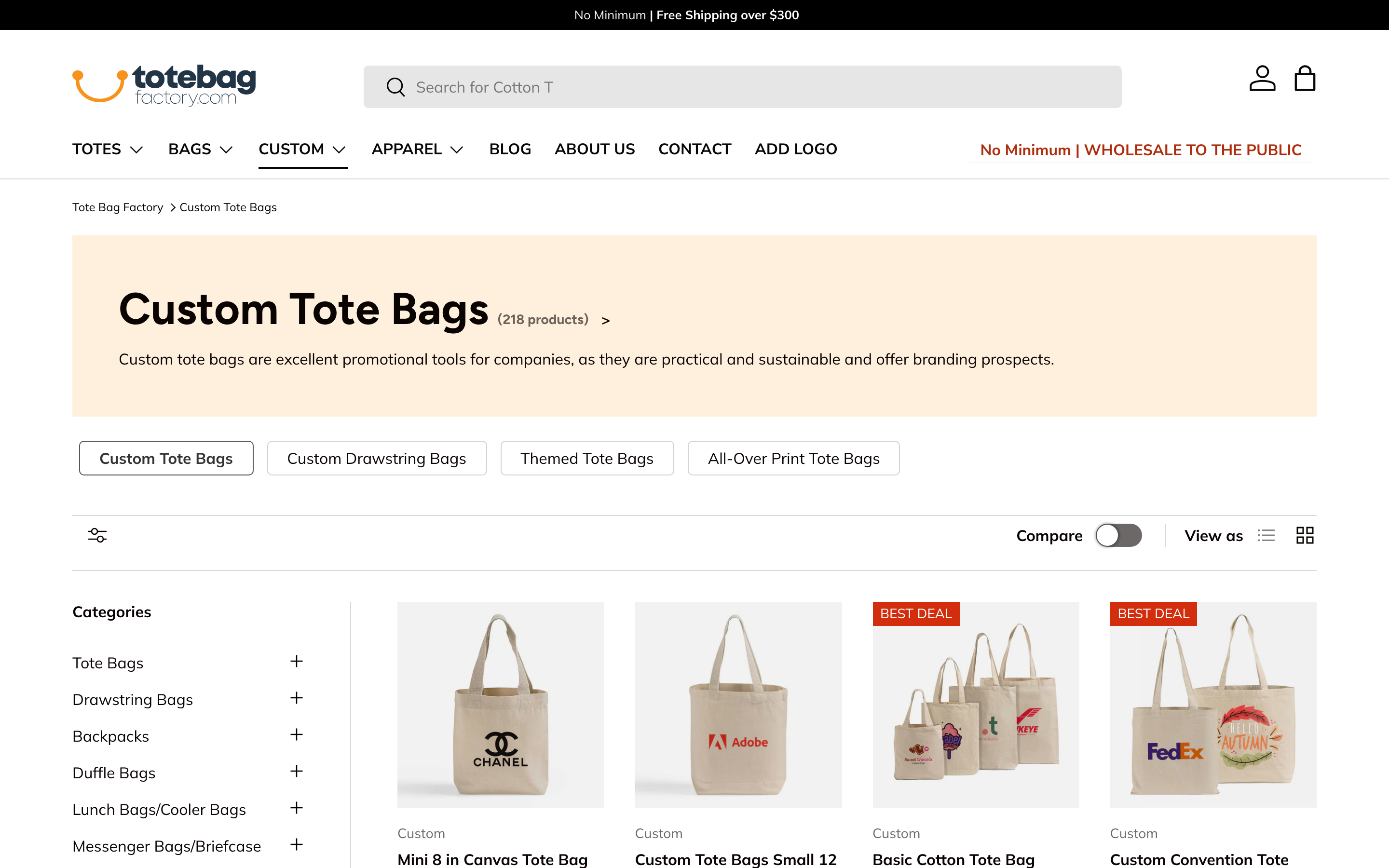Expand the Duffle Bags category
Screen dimensions: 1389x868
pos(296,772)
